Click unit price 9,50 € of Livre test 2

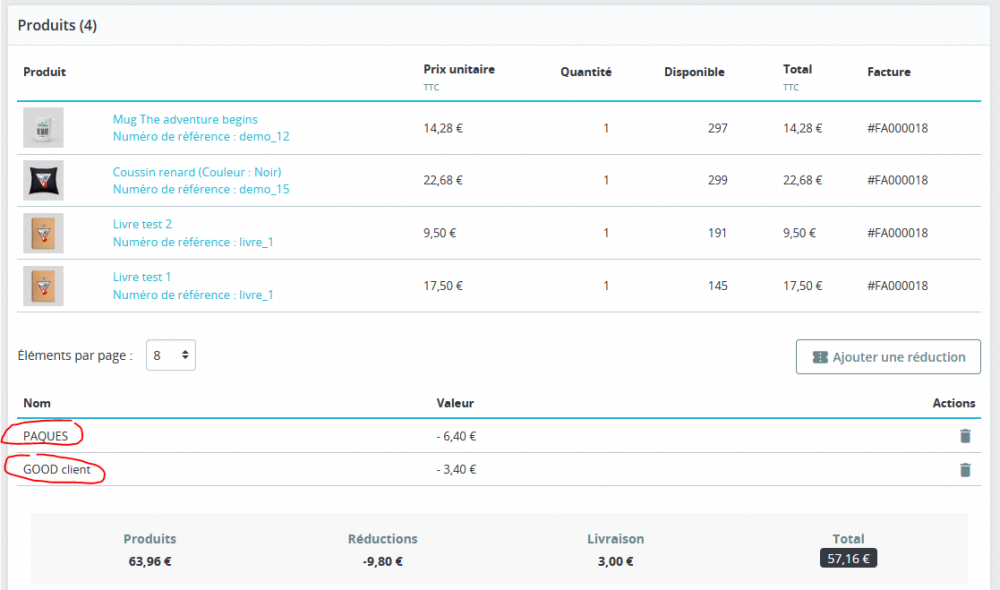point(440,233)
